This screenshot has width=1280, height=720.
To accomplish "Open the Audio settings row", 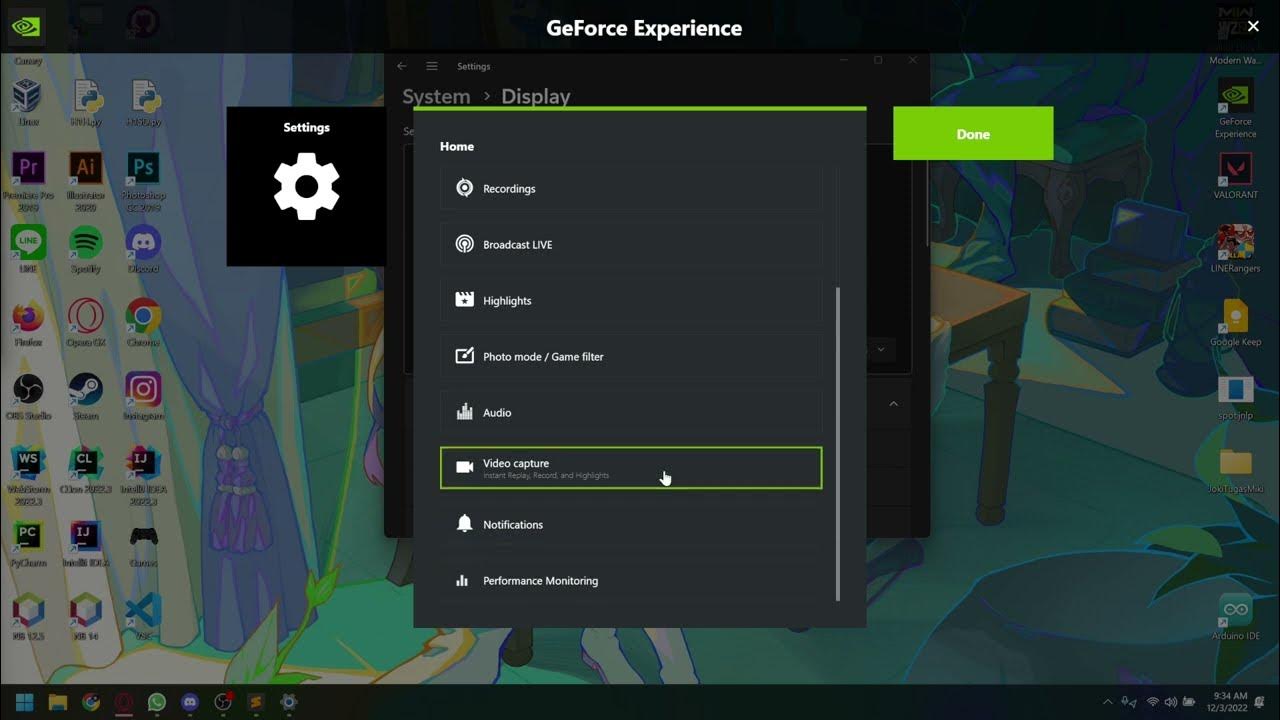I will coord(631,413).
